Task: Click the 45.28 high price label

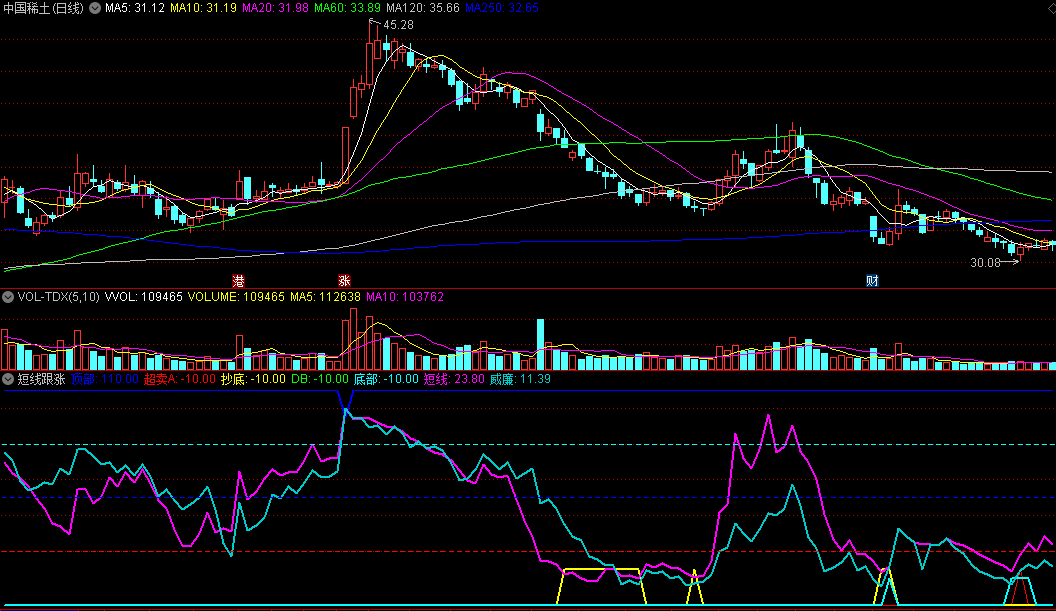Action: 398,25
